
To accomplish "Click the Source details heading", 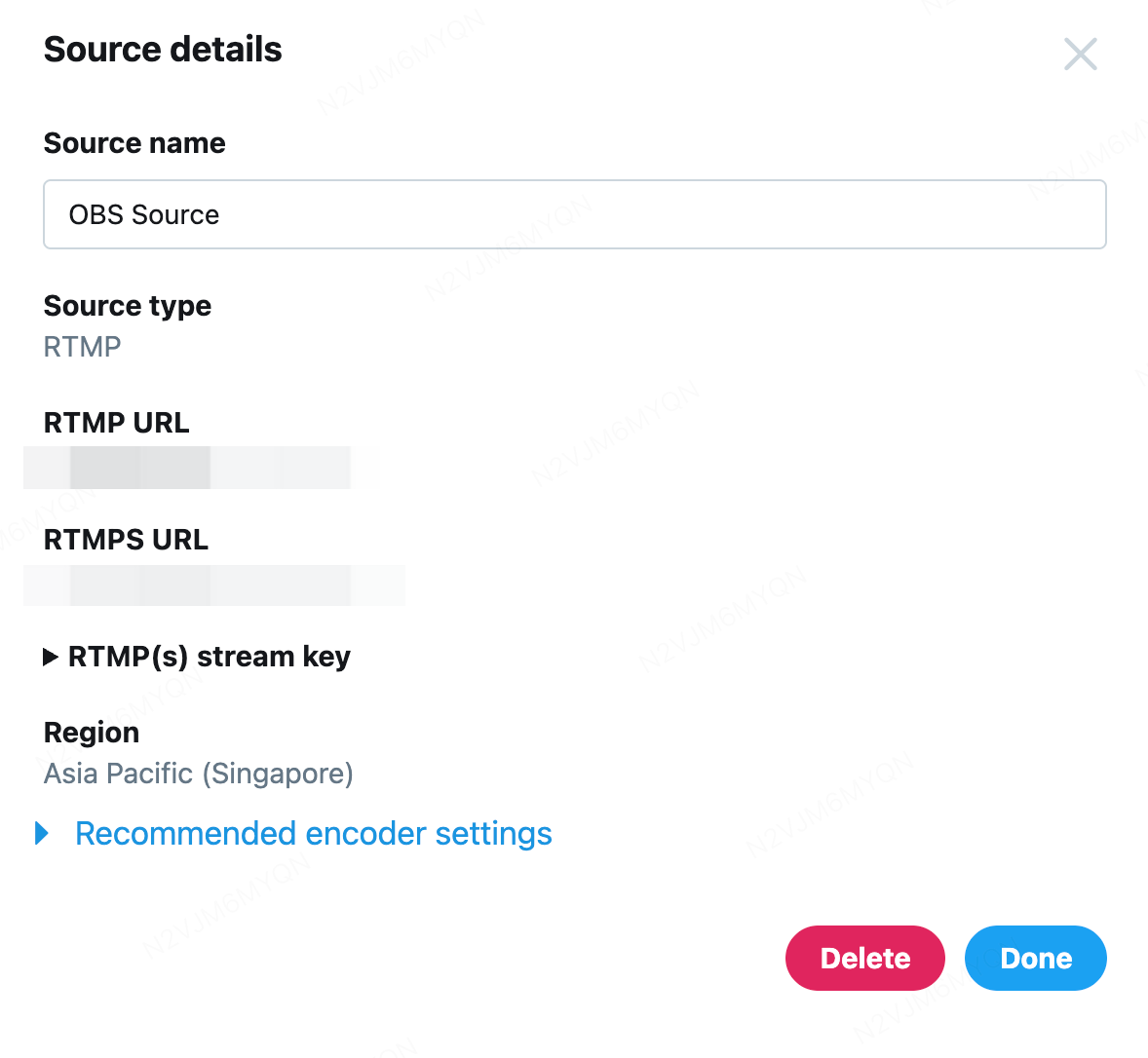I will coord(163,50).
